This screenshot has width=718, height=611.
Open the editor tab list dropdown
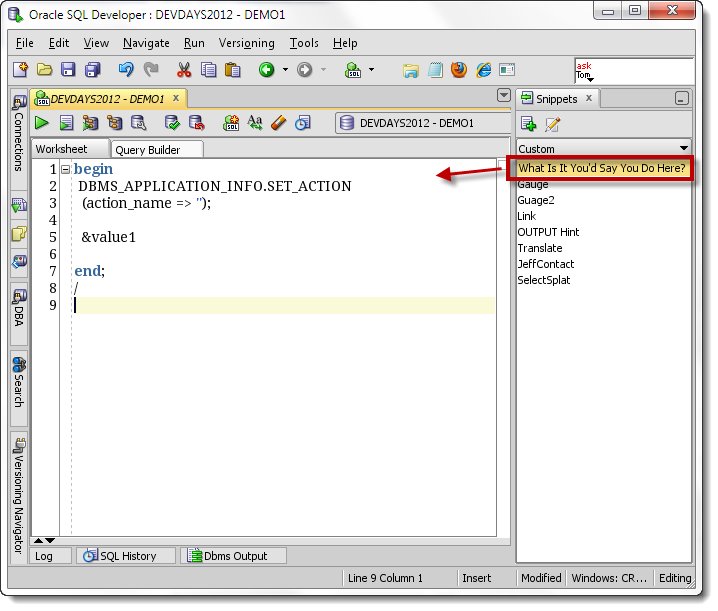pos(504,95)
